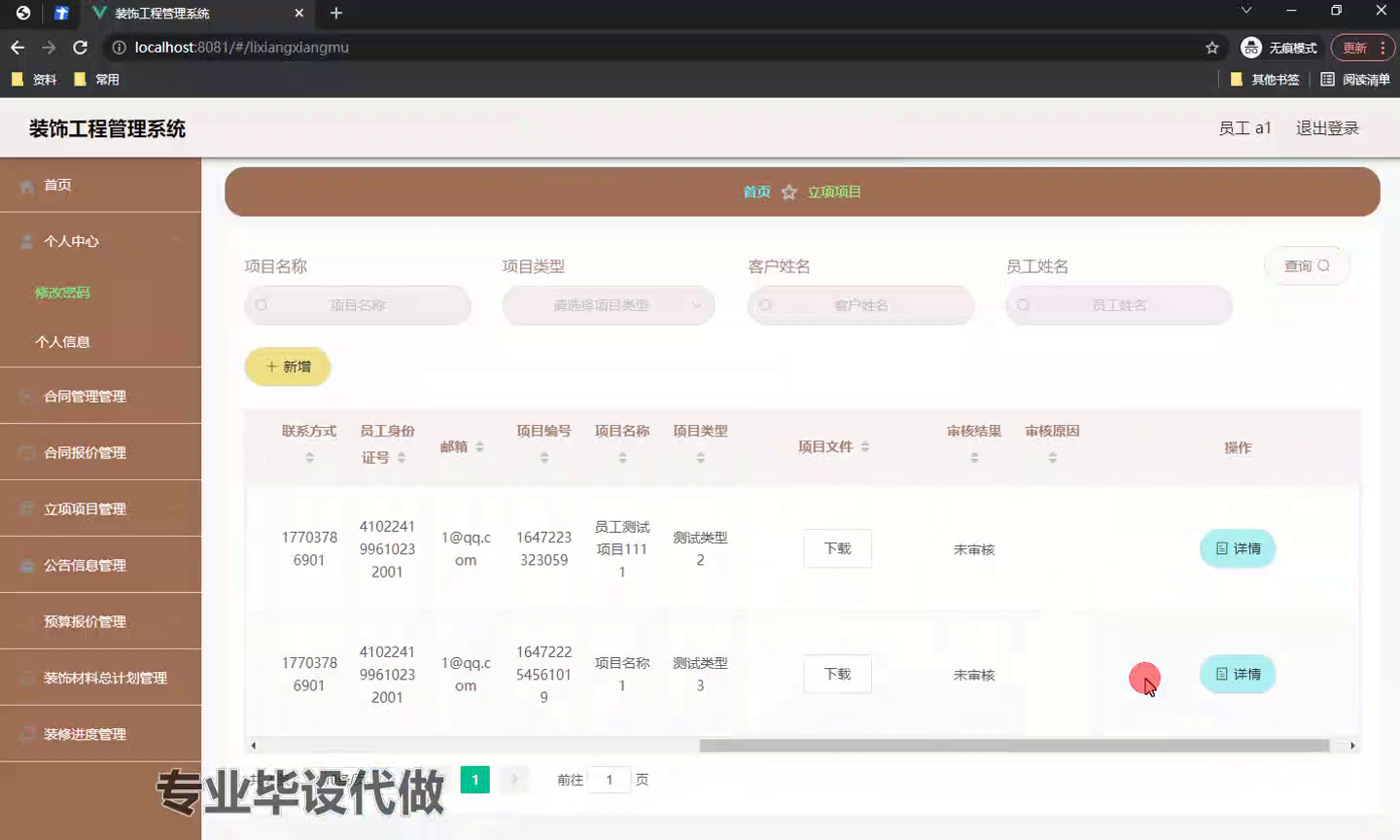Open the incognito mode indicator icon

click(x=1251, y=48)
